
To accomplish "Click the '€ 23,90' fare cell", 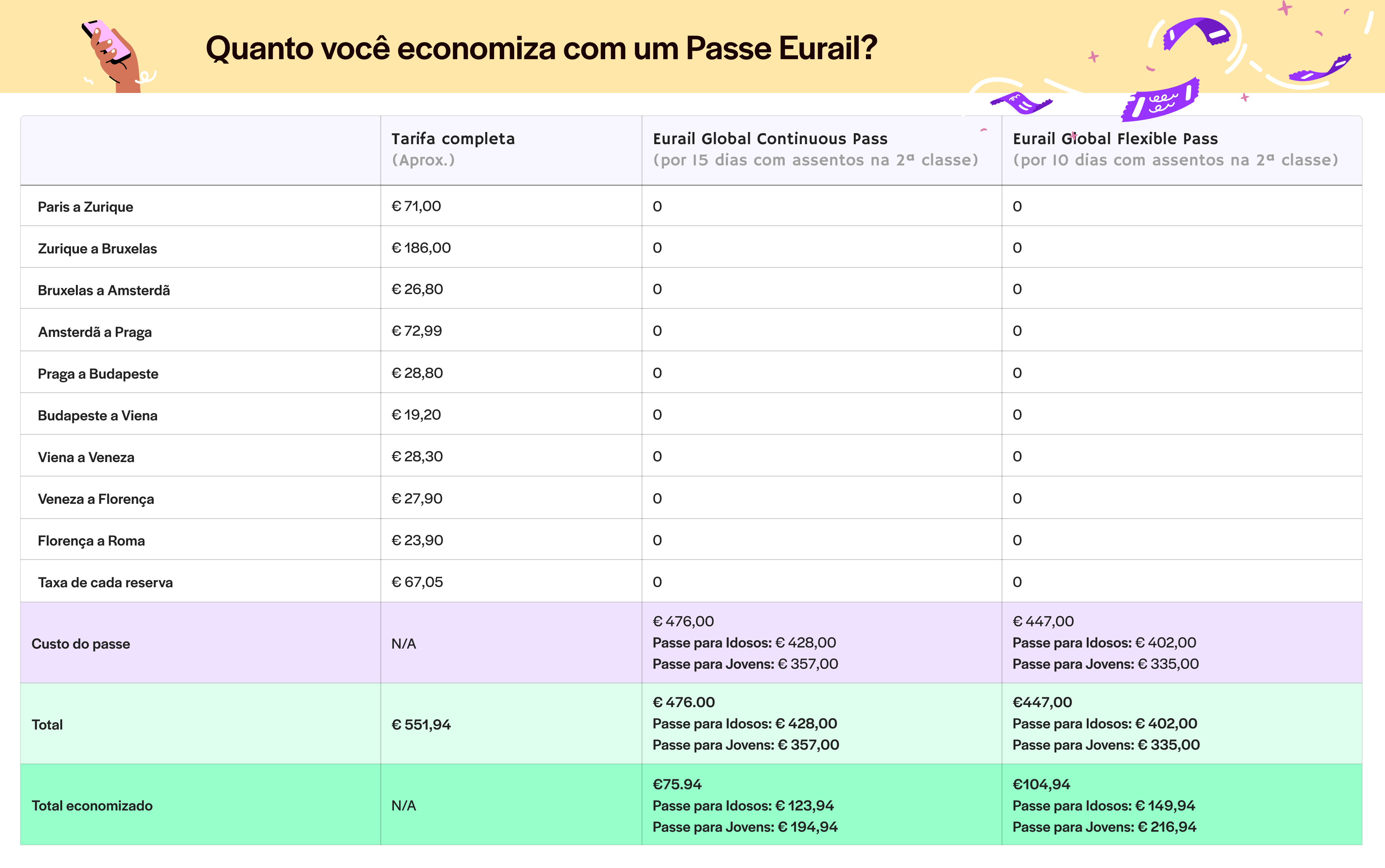I will click(417, 541).
